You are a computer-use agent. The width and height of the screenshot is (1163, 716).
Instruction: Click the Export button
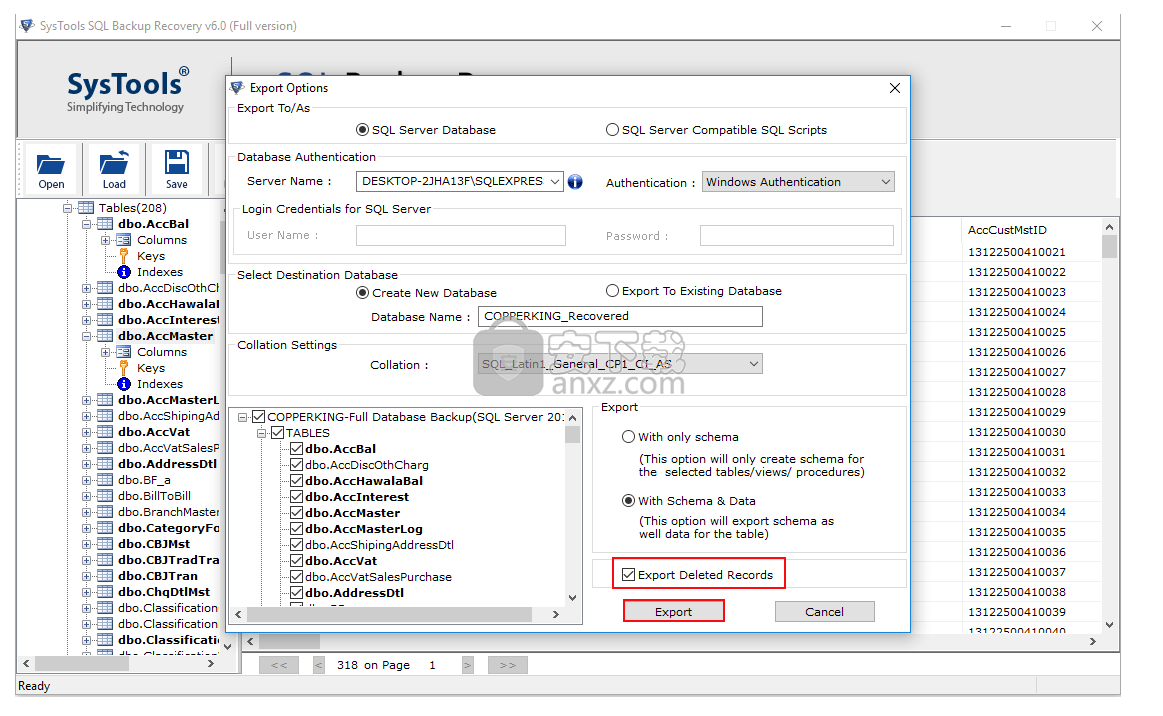click(673, 611)
